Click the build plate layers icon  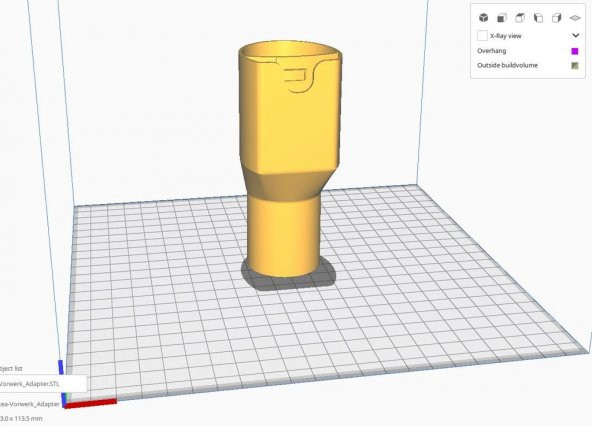(x=575, y=18)
